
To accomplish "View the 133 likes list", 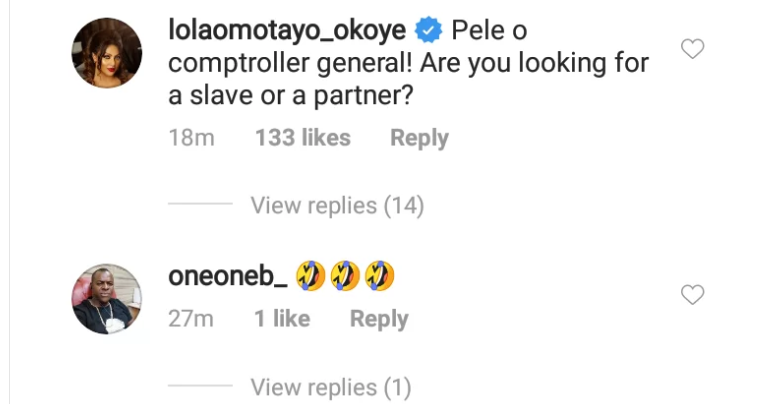I will tap(303, 138).
